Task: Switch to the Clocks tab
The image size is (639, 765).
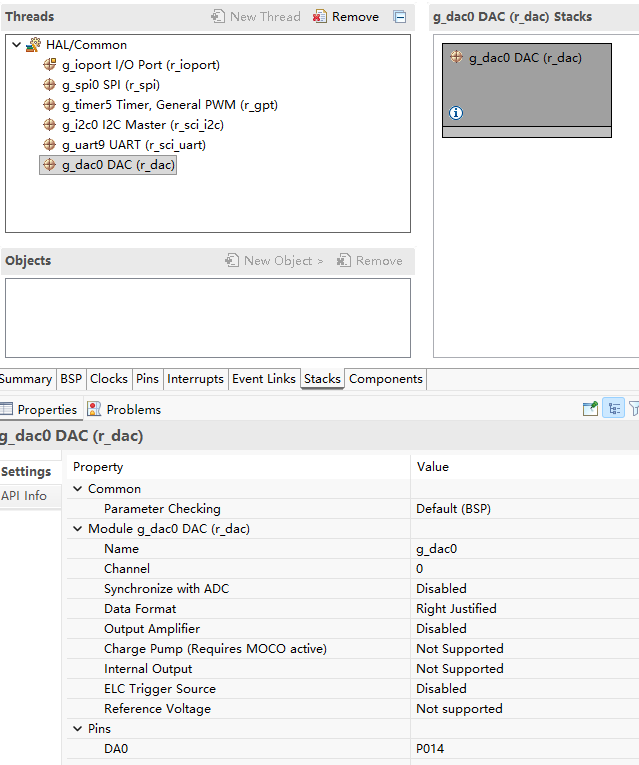Action: [109, 379]
